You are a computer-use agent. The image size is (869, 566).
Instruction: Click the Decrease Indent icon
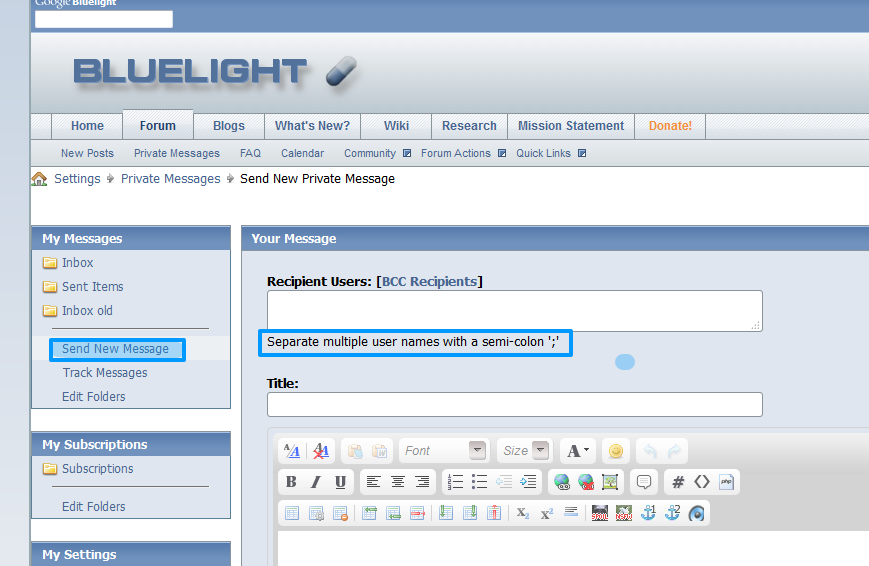pos(504,482)
